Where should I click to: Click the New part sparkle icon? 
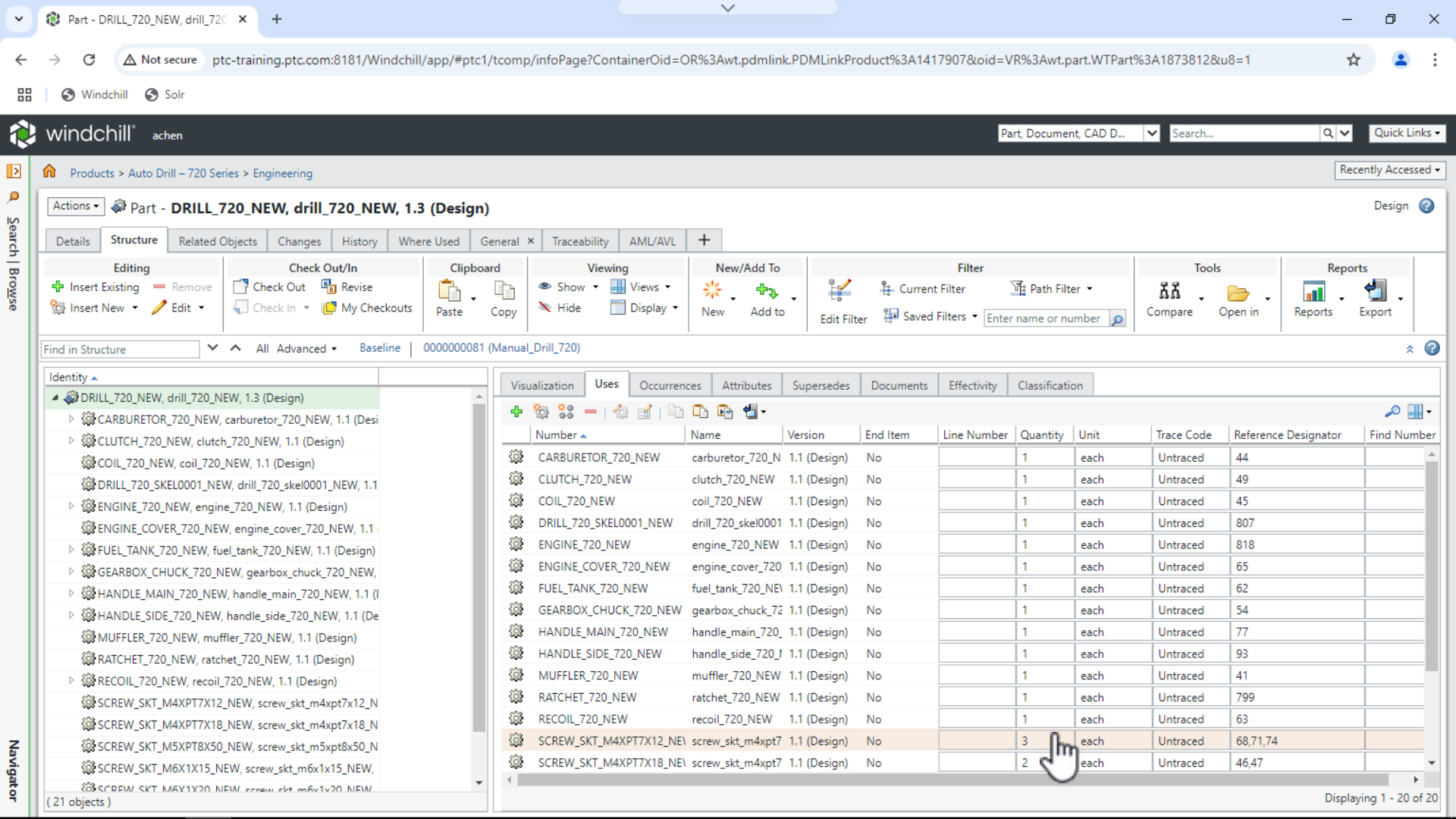click(x=712, y=290)
